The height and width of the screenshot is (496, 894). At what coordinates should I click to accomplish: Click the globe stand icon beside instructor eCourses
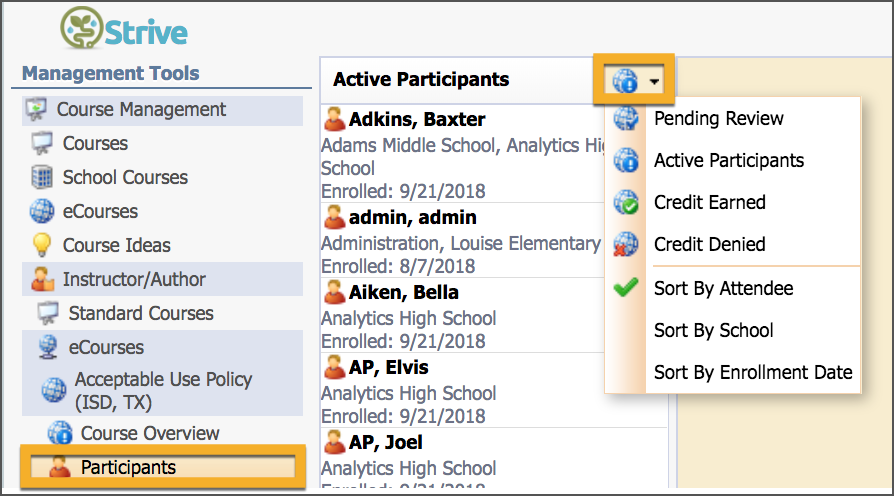click(48, 347)
